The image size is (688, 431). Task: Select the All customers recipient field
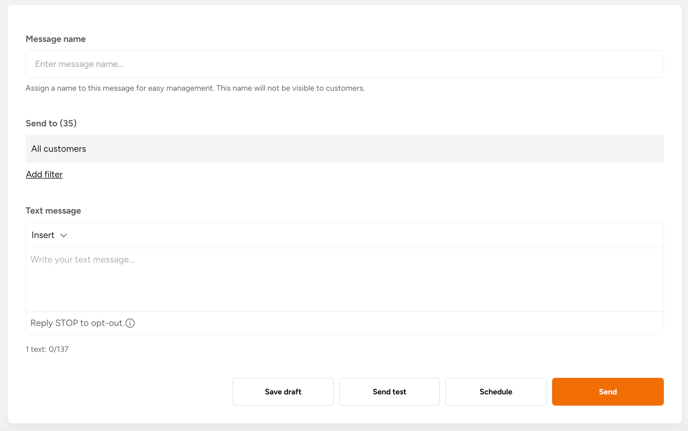[344, 149]
